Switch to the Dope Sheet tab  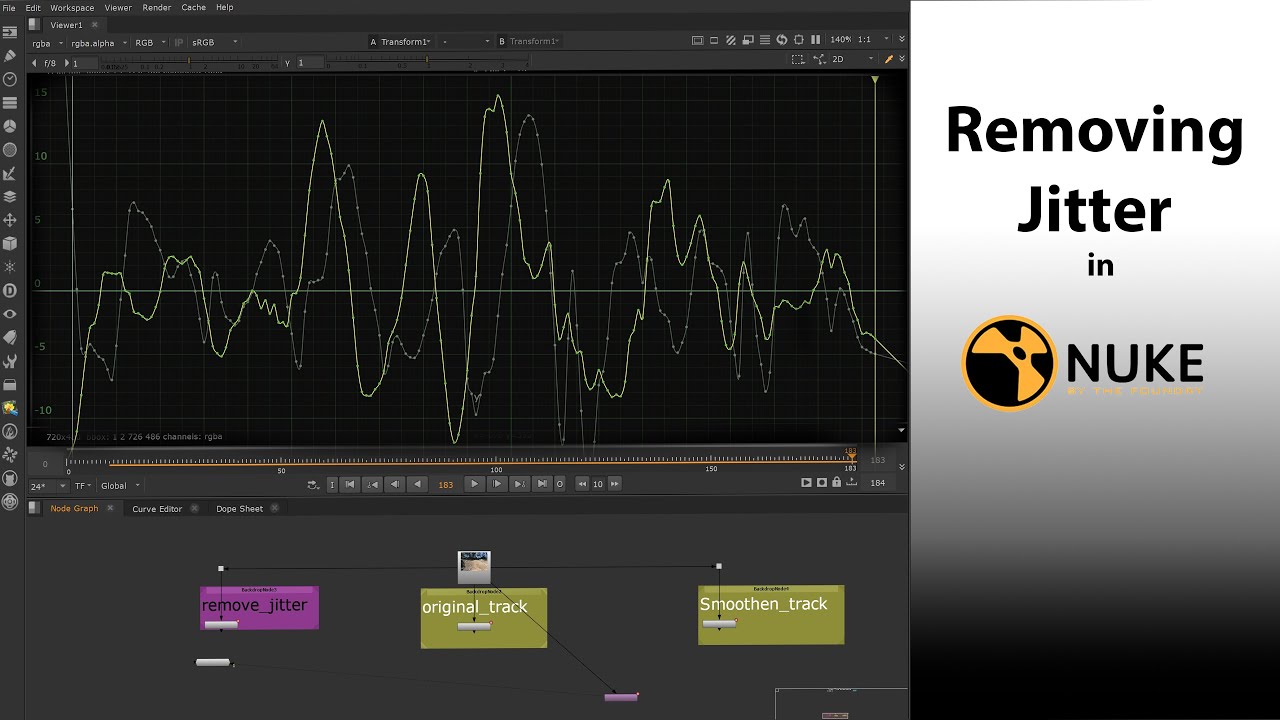240,508
